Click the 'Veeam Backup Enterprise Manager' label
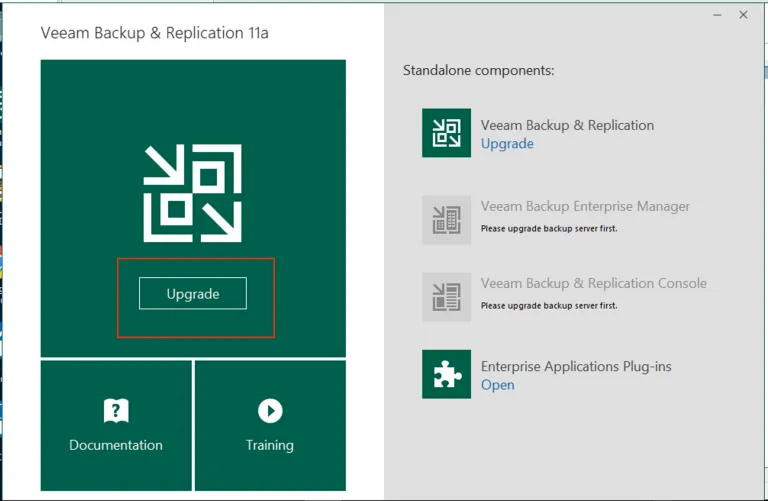 coord(585,206)
